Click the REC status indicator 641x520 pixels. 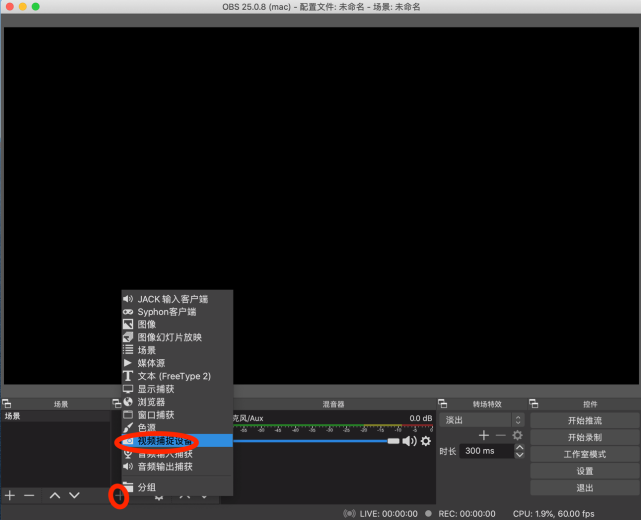[460, 513]
